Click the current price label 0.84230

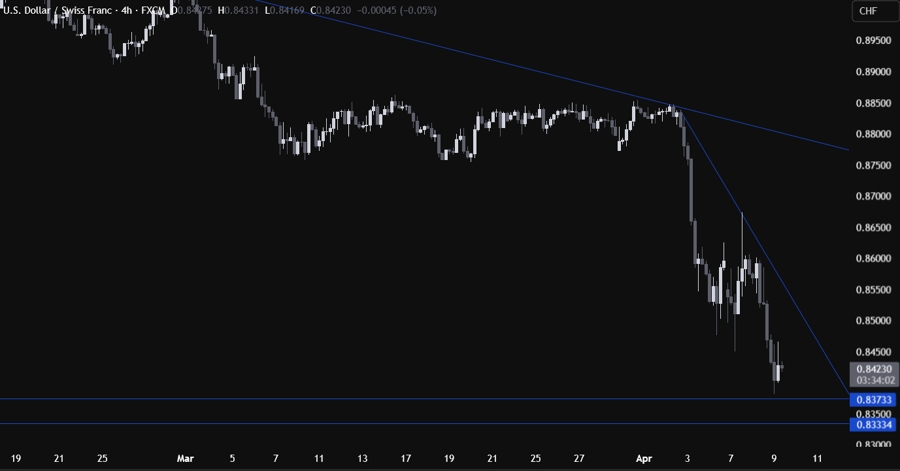pos(870,368)
